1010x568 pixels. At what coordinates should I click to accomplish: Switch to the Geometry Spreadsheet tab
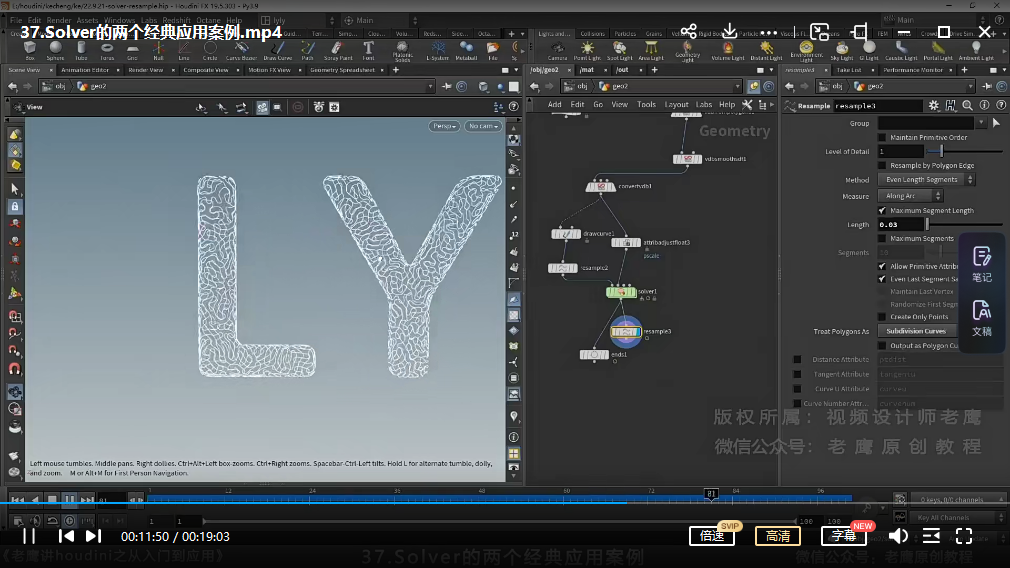pyautogui.click(x=342, y=70)
